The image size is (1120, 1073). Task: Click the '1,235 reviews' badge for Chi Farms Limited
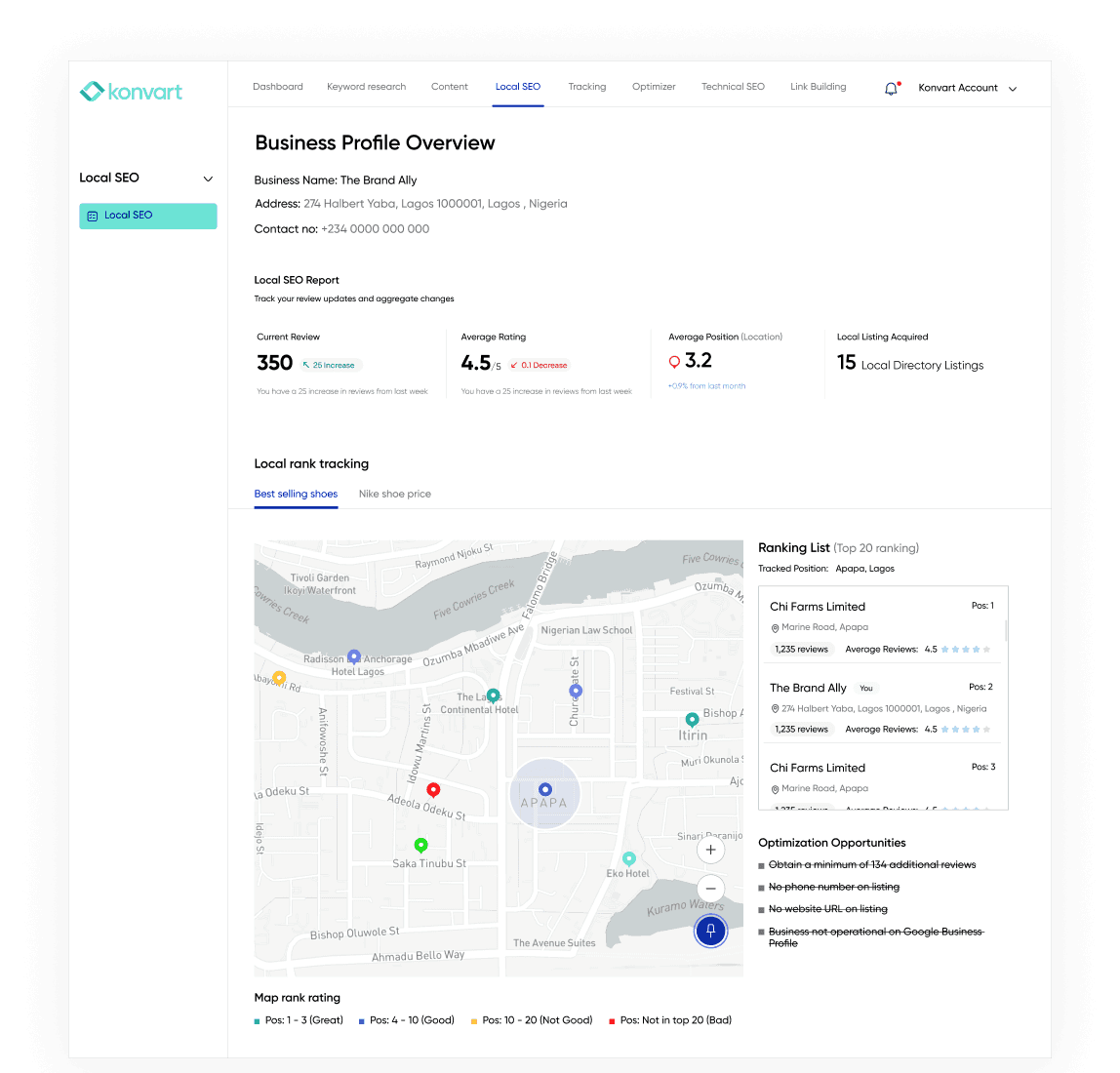801,649
